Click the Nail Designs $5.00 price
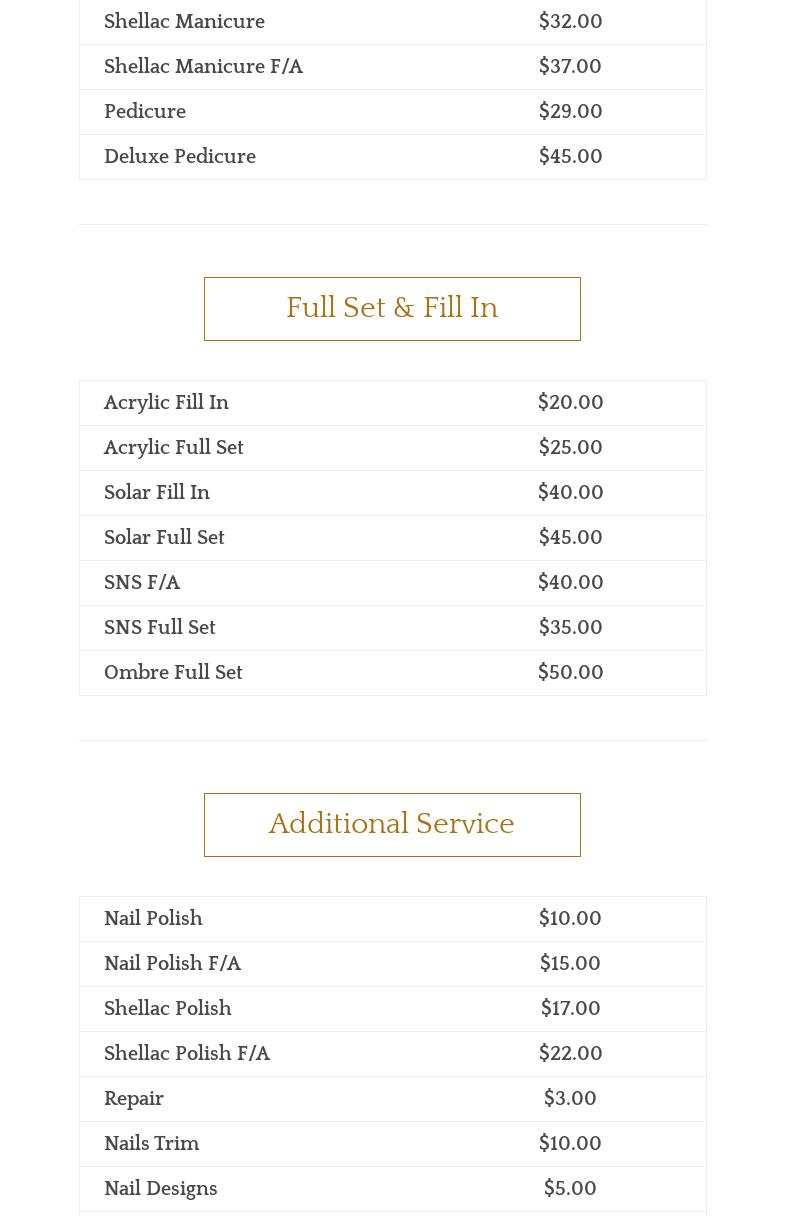This screenshot has width=785, height=1216. (x=570, y=1189)
